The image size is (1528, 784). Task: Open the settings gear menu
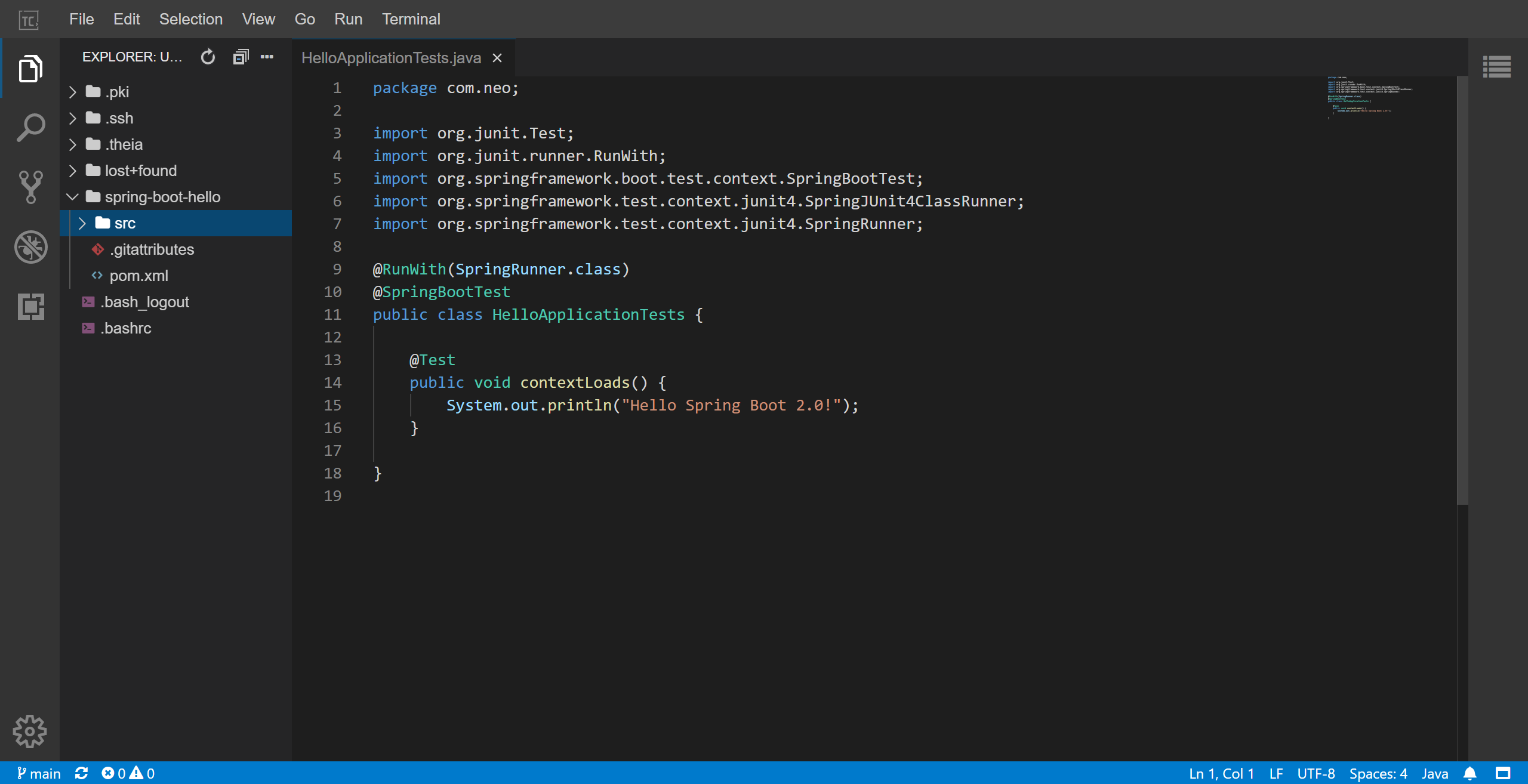(29, 731)
